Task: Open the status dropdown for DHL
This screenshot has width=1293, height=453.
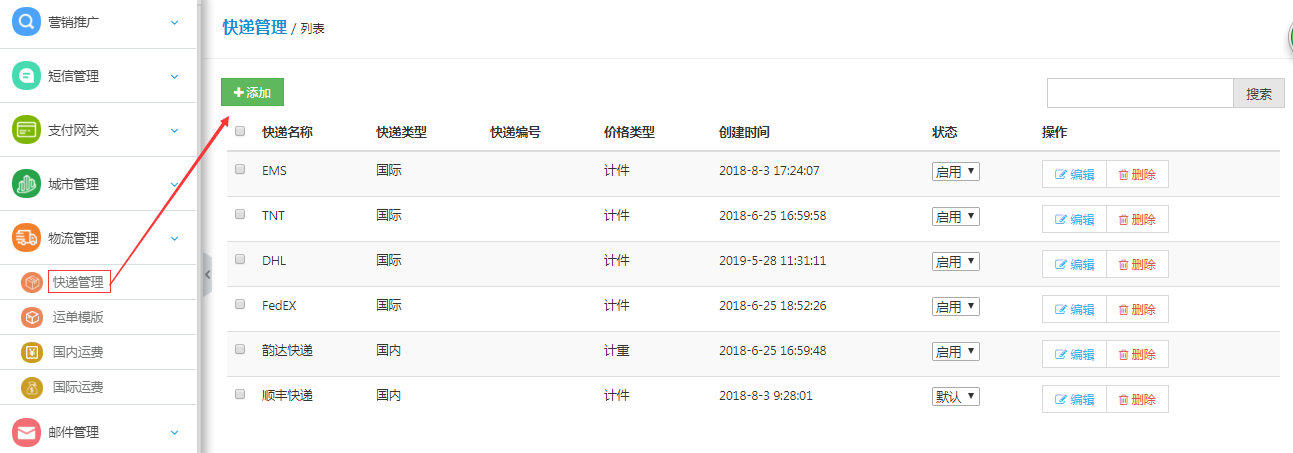Action: click(955, 262)
